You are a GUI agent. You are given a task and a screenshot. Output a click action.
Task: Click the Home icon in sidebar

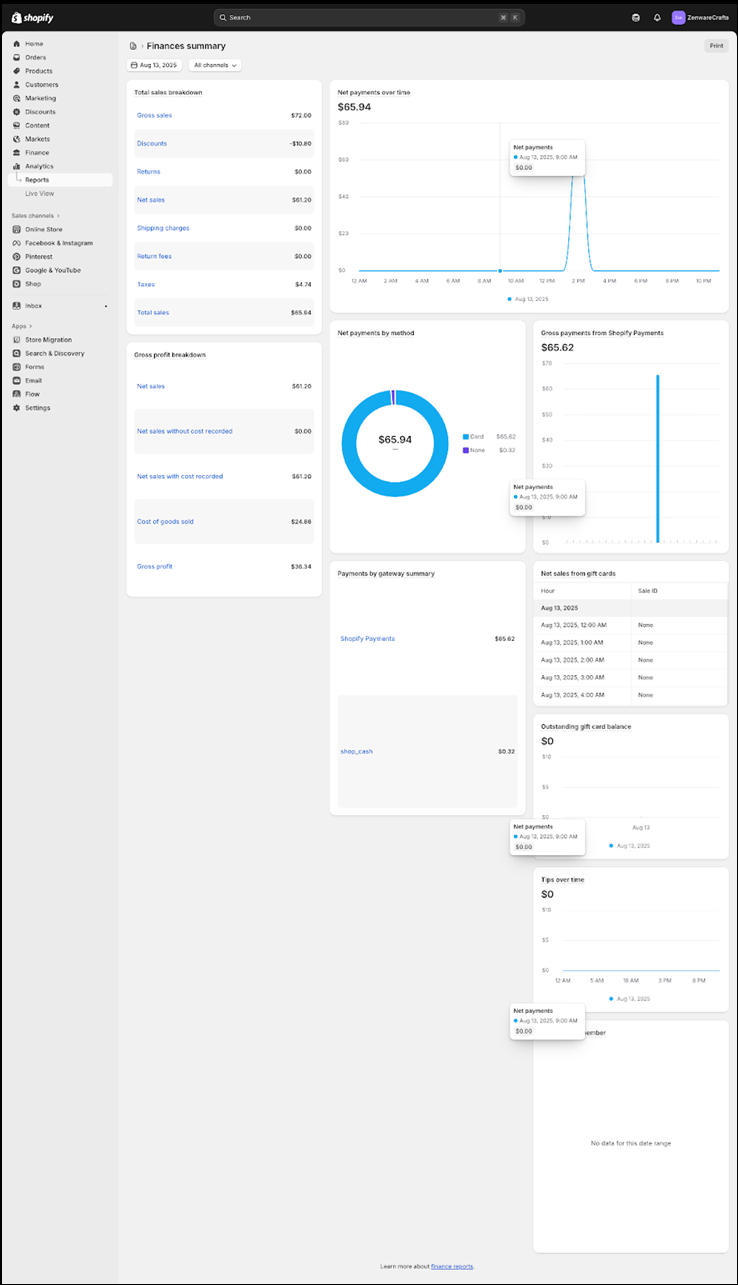pyautogui.click(x=17, y=44)
